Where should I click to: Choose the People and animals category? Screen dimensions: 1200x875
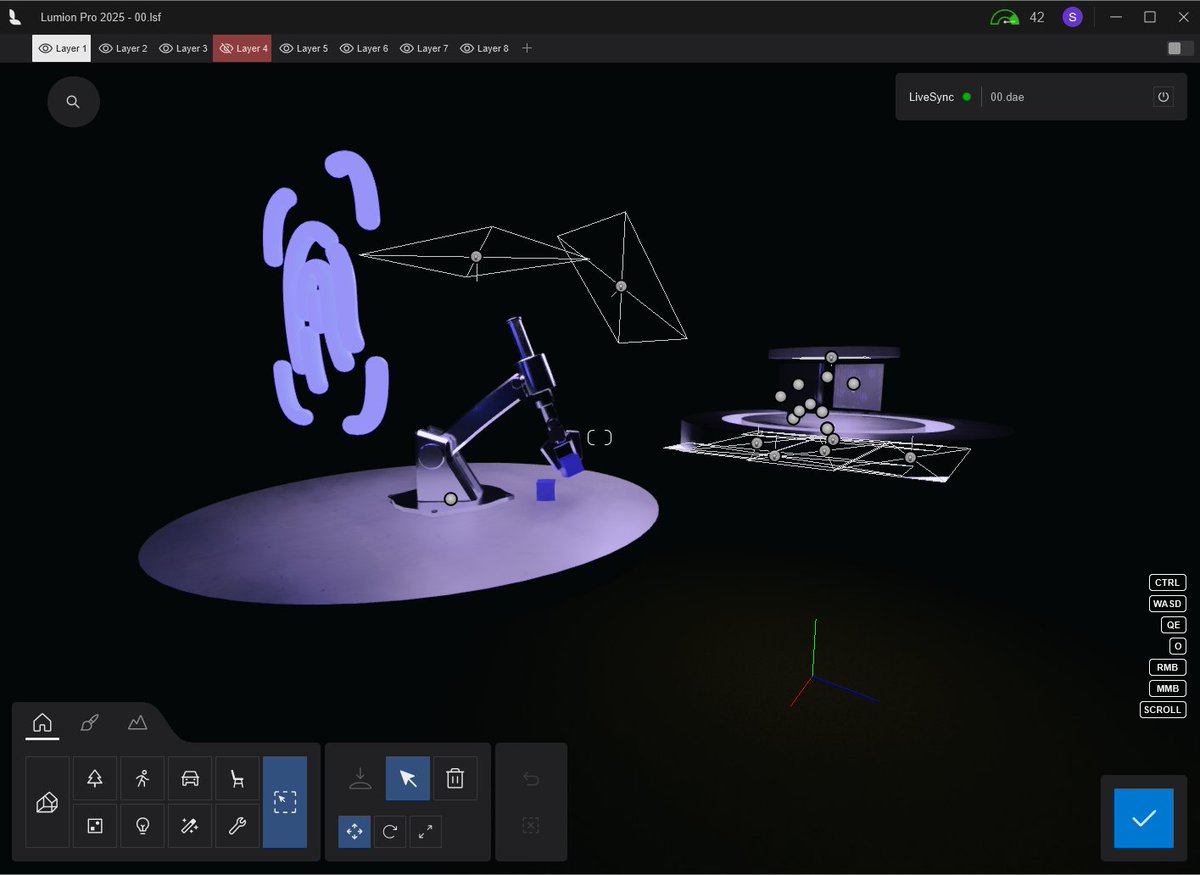(142, 778)
